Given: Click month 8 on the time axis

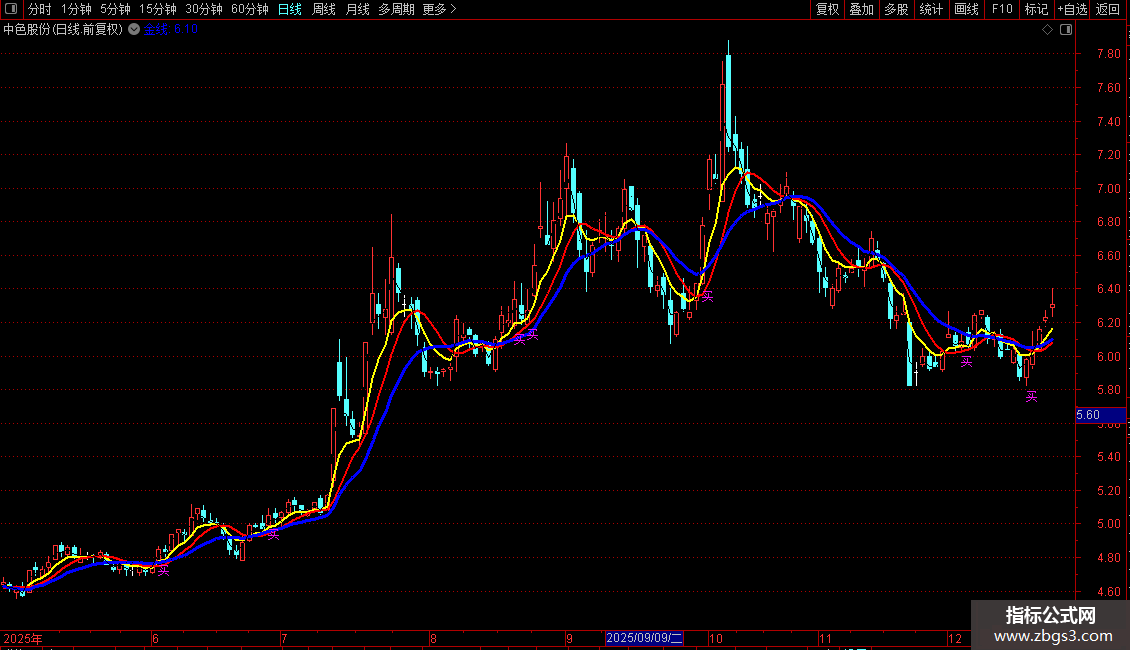Looking at the screenshot, I should click(x=433, y=638).
